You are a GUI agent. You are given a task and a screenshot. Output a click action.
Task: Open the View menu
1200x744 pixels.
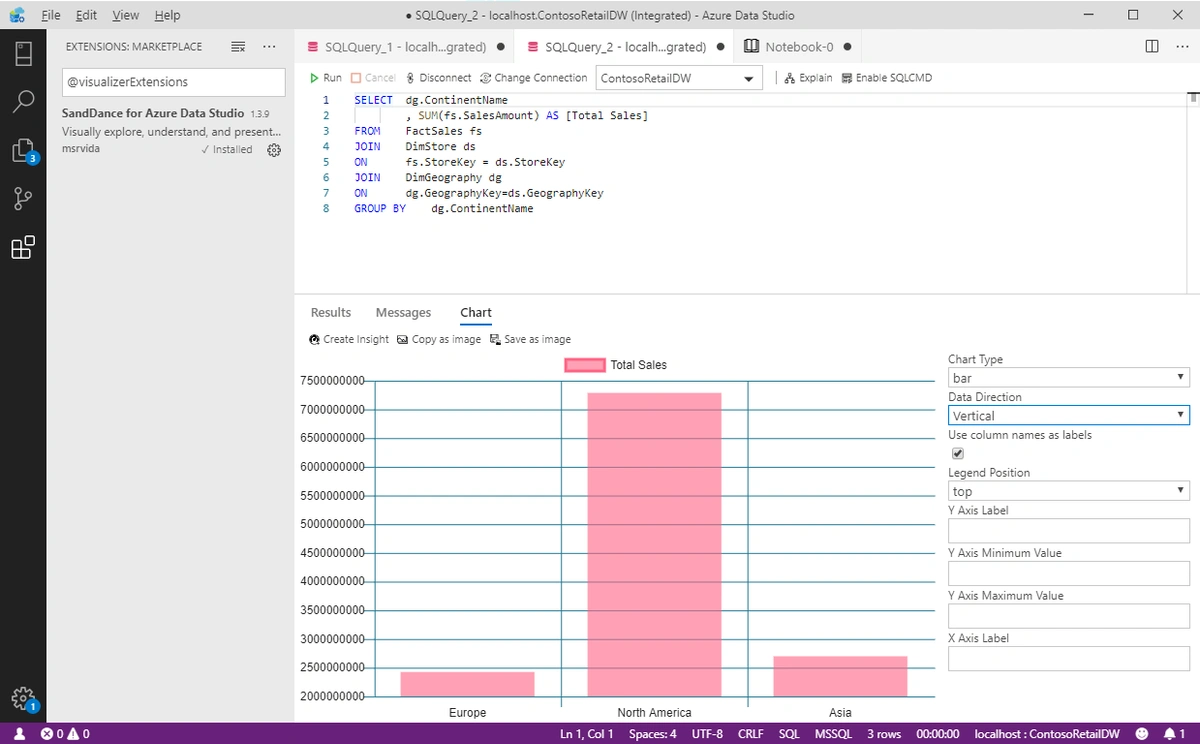pyautogui.click(x=126, y=15)
